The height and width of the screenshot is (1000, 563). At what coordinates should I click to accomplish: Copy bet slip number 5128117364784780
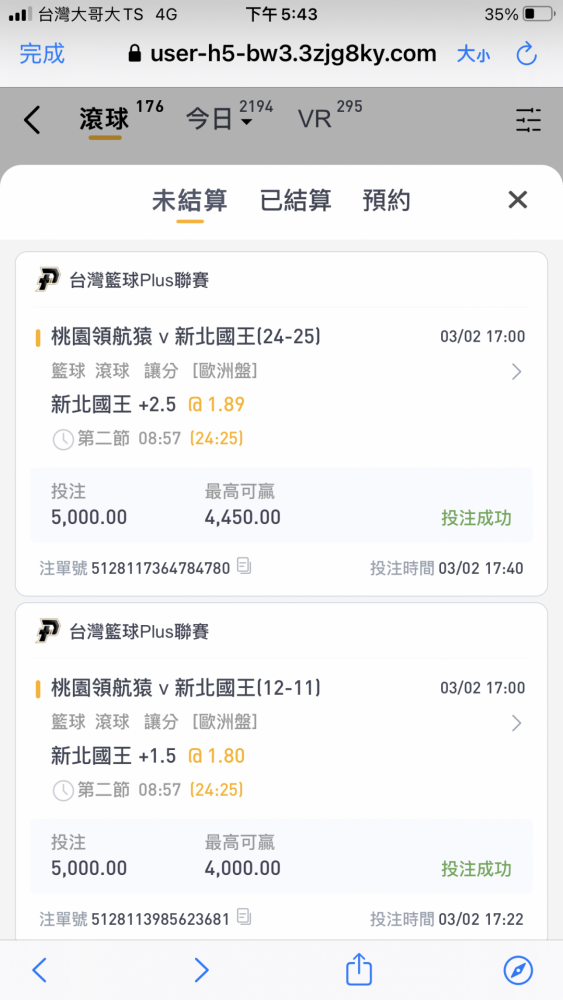(x=244, y=566)
